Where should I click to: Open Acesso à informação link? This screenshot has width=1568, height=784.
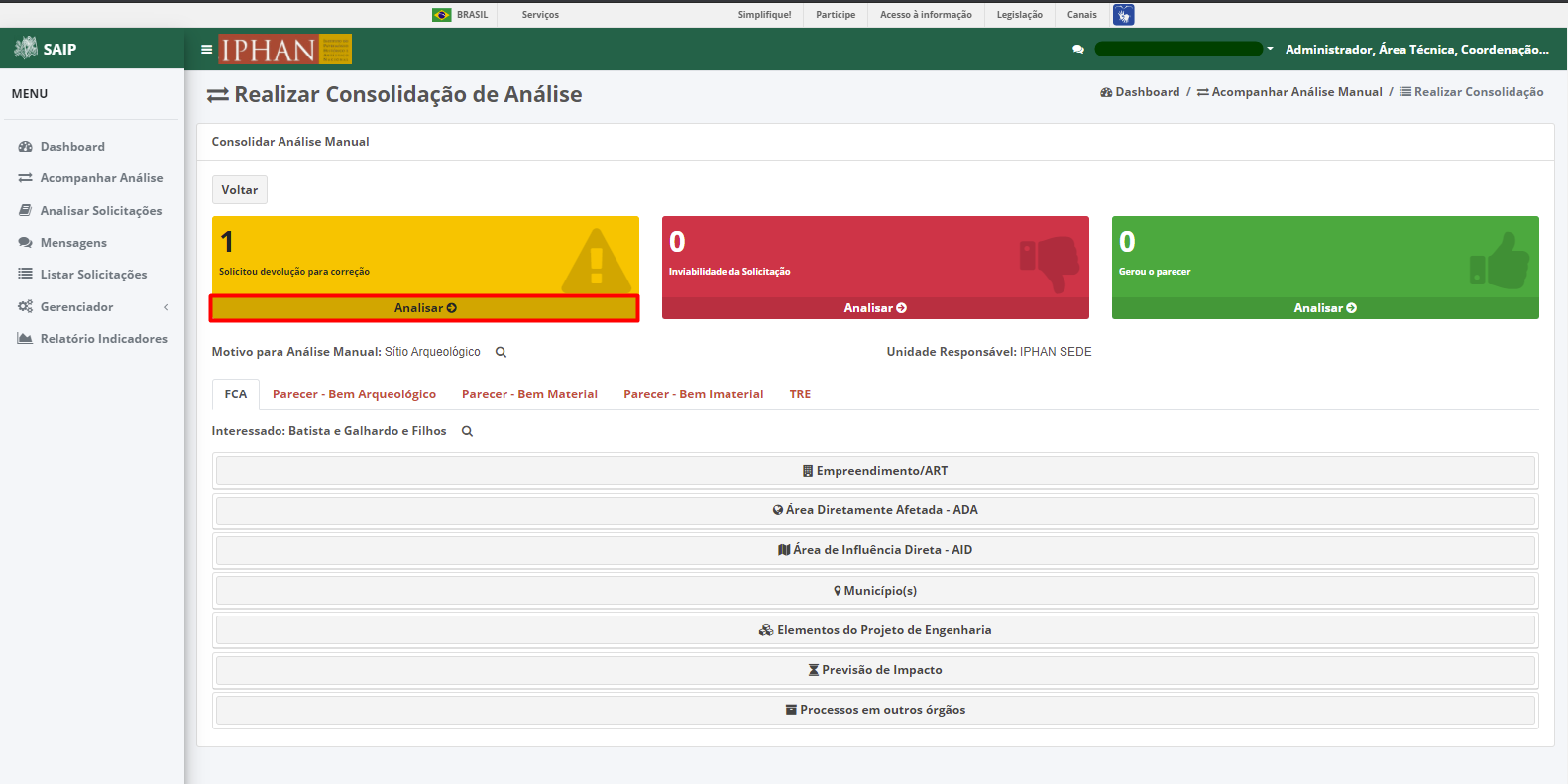coord(926,15)
